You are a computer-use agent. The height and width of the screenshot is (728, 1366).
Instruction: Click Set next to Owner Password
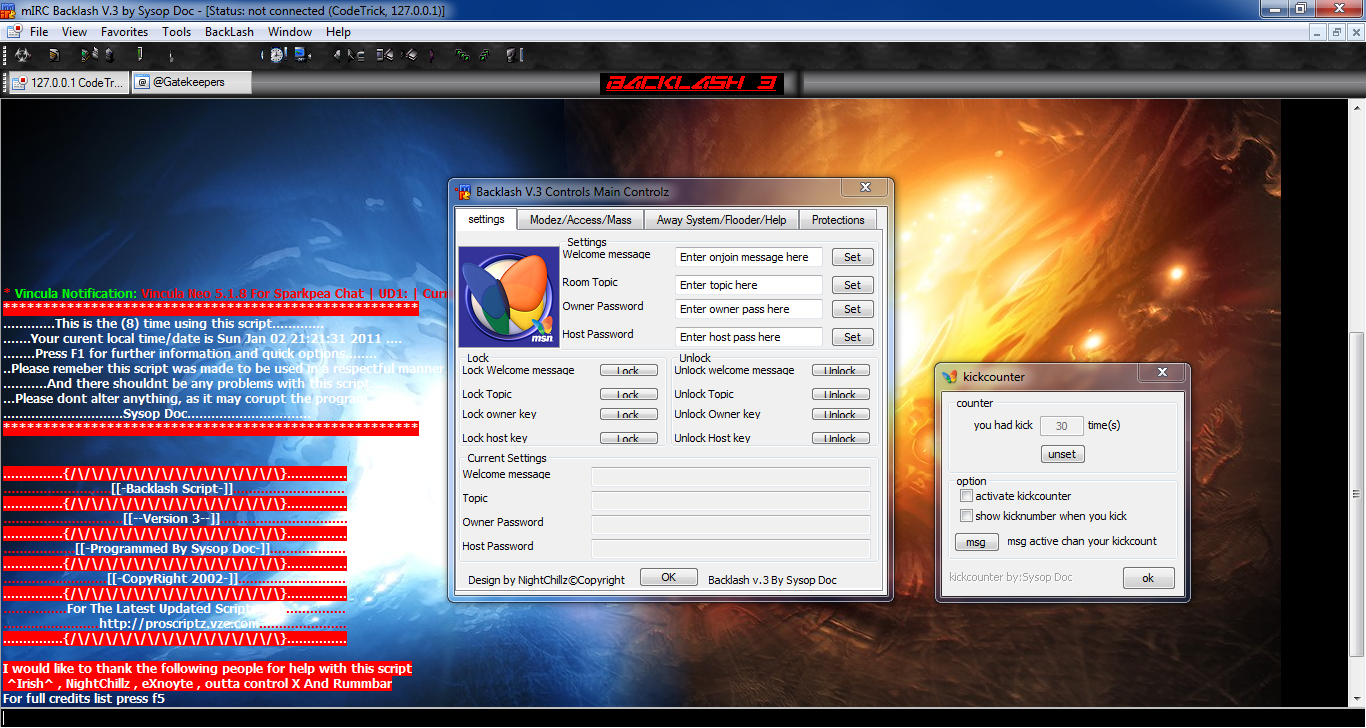tap(852, 309)
